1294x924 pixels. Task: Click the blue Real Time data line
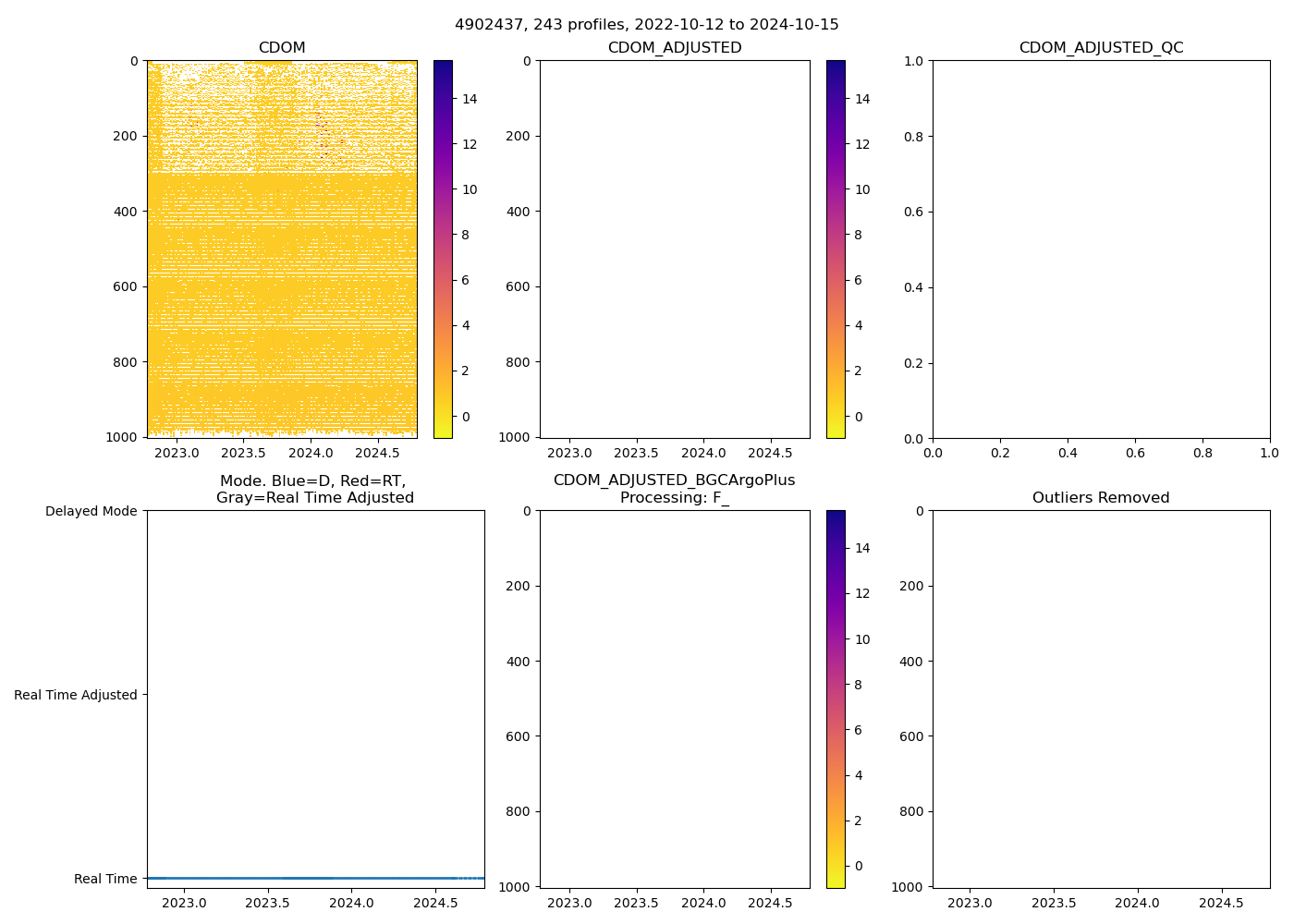point(314,878)
